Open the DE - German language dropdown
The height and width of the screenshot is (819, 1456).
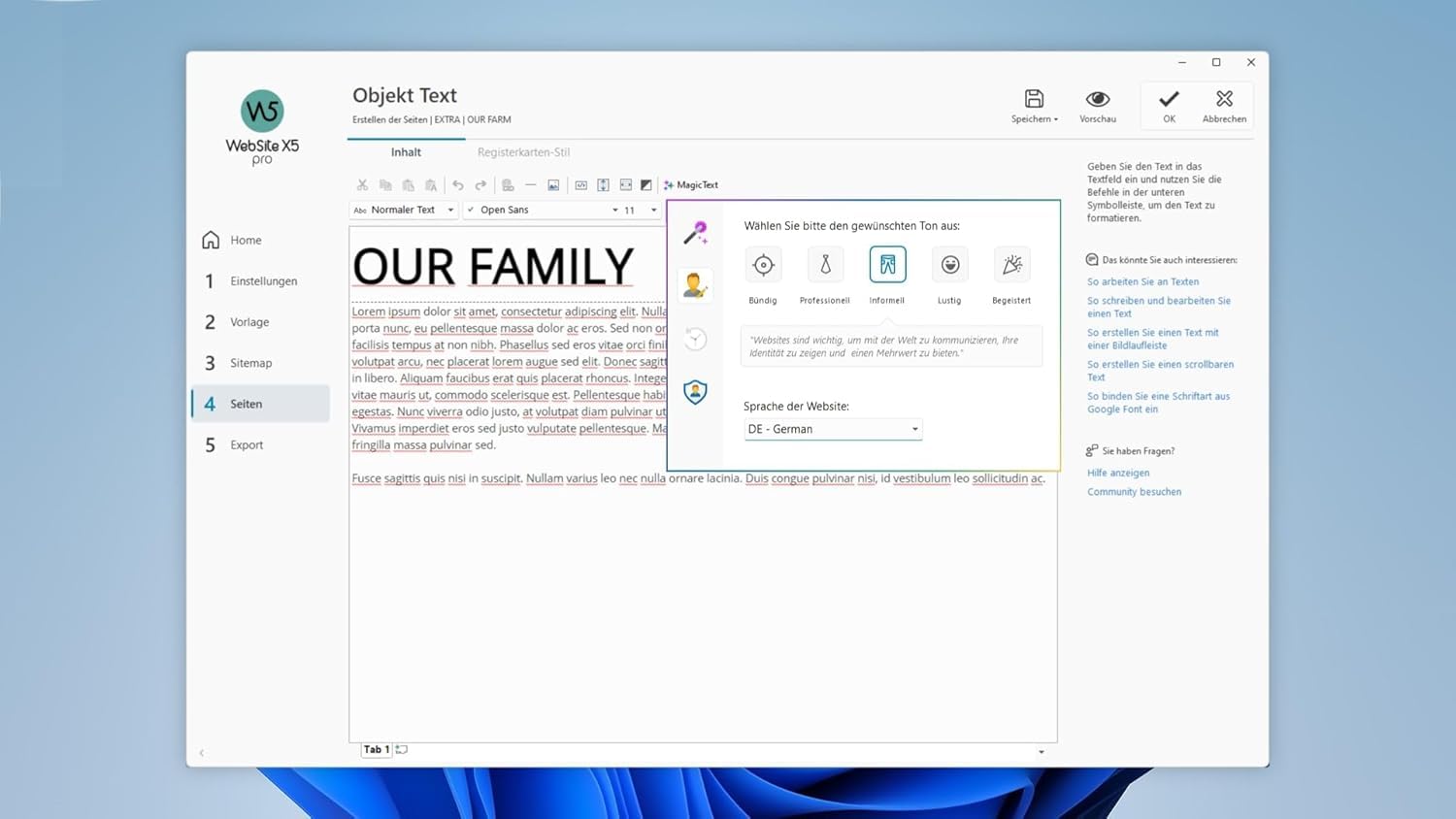(x=833, y=429)
